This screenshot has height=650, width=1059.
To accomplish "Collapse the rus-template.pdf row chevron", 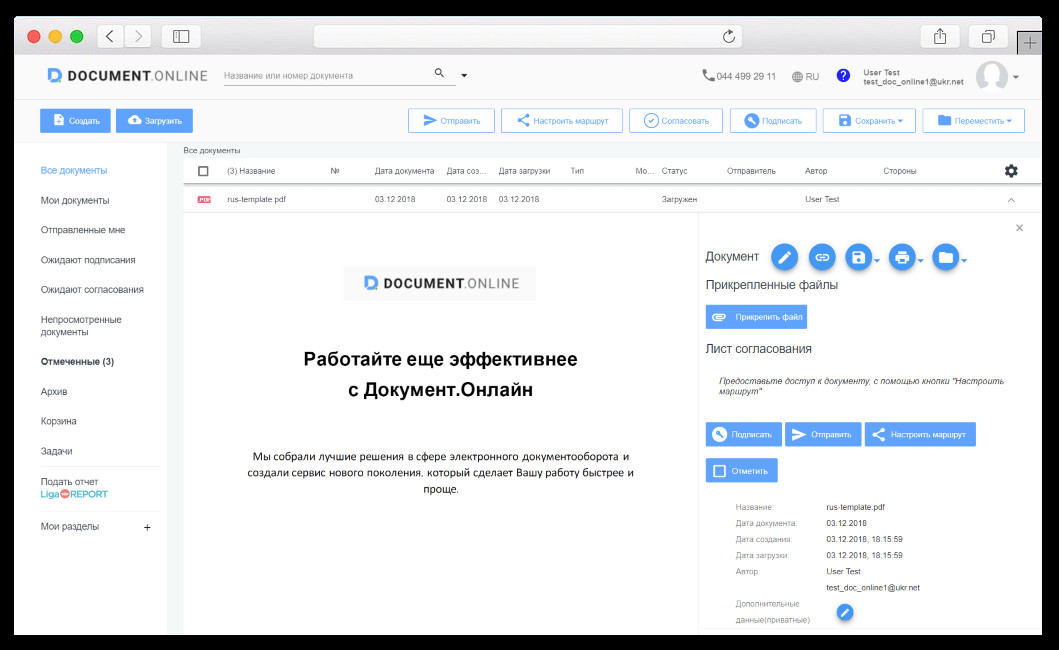I will [x=1011, y=199].
